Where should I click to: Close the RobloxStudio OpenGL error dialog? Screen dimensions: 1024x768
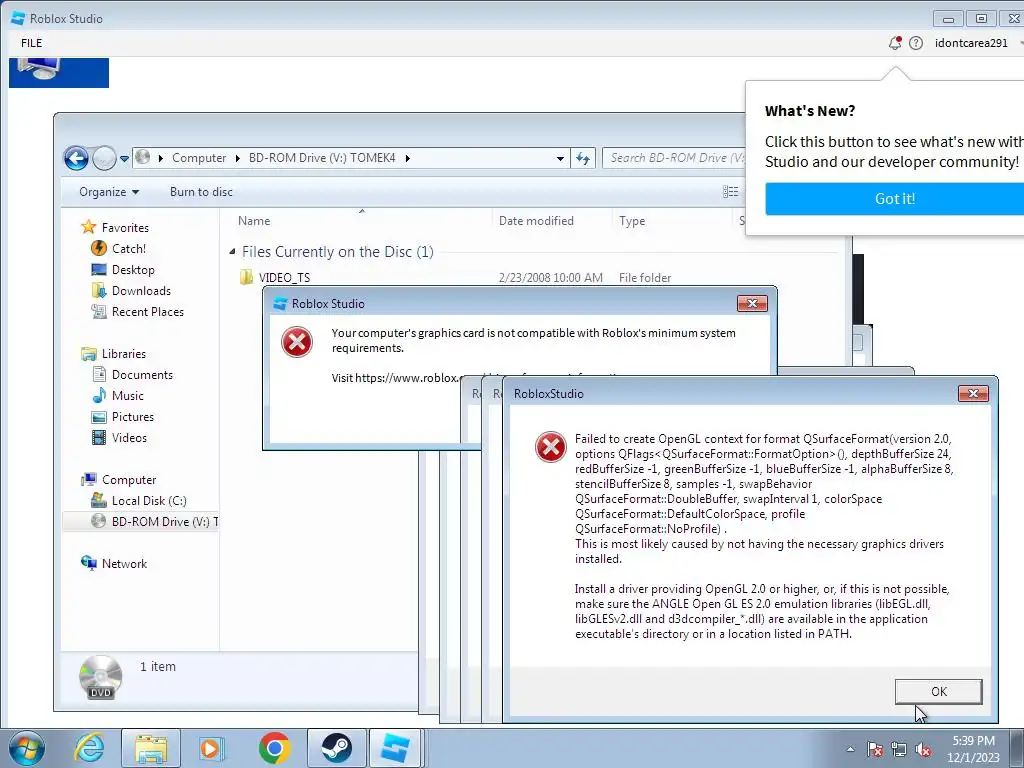click(x=973, y=393)
